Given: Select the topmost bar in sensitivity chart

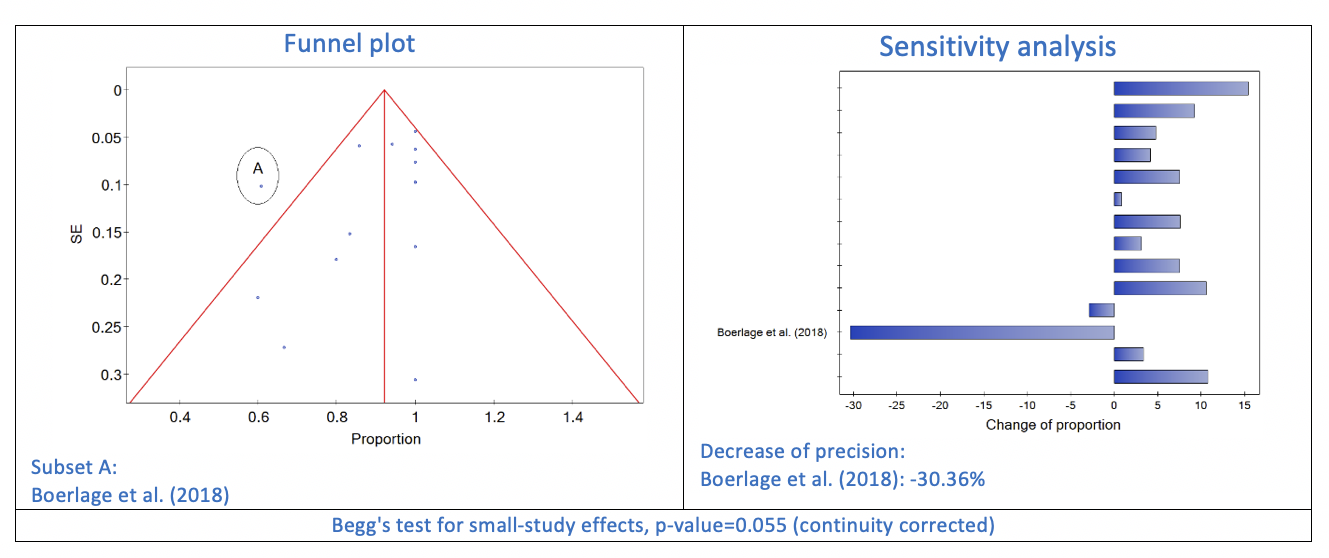Looking at the screenshot, I should [1181, 88].
